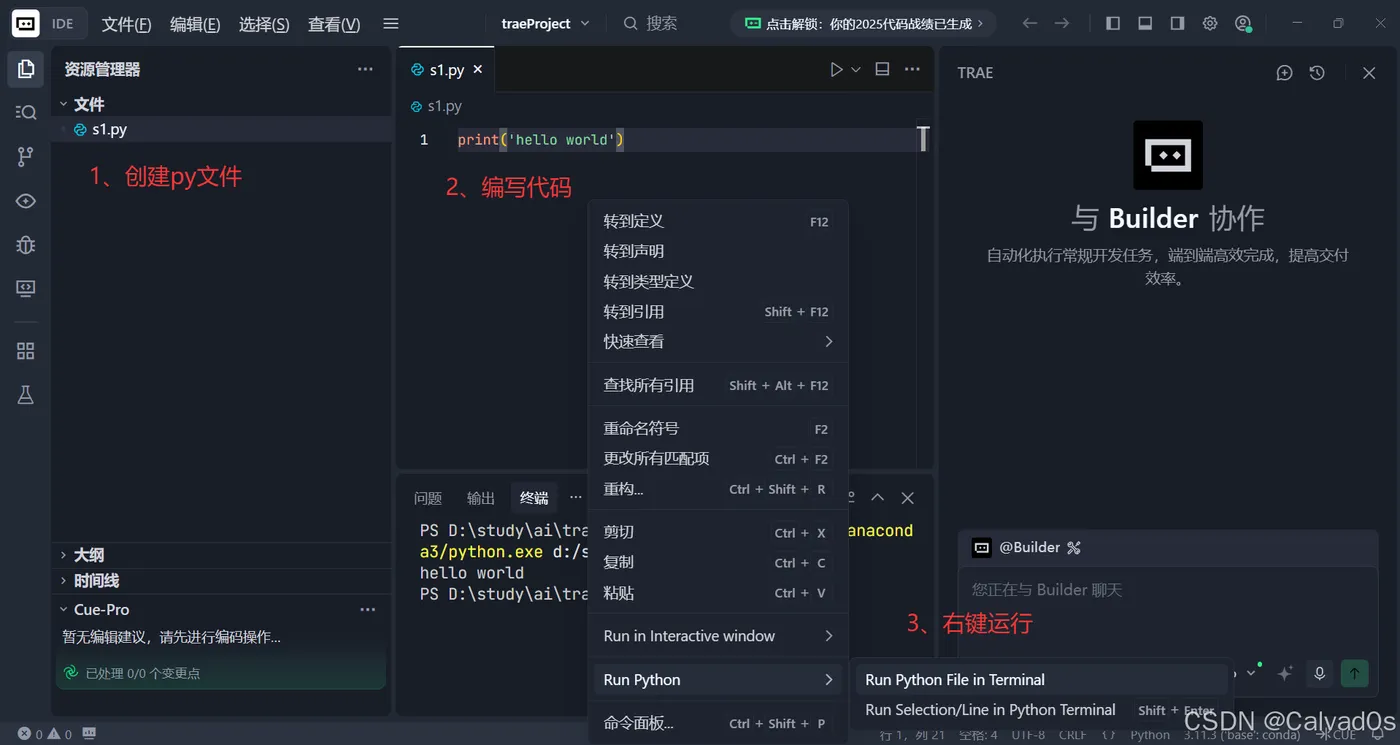Open the remote screen icon in the activity bar

(x=26, y=288)
